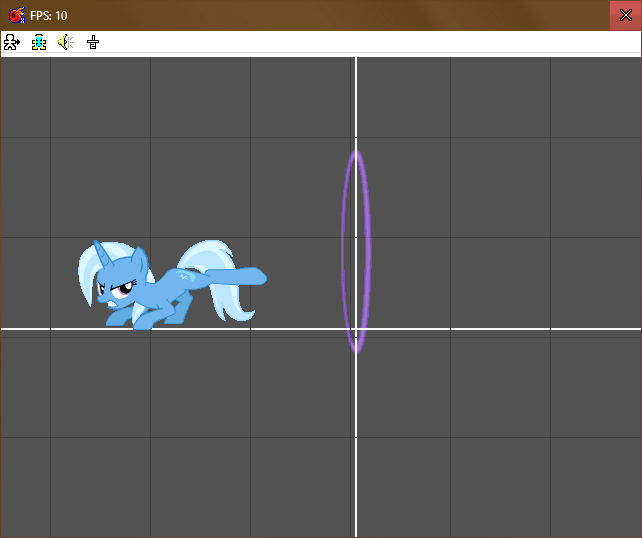
Task: Click the blue pony character sprite
Action: pyautogui.click(x=172, y=285)
